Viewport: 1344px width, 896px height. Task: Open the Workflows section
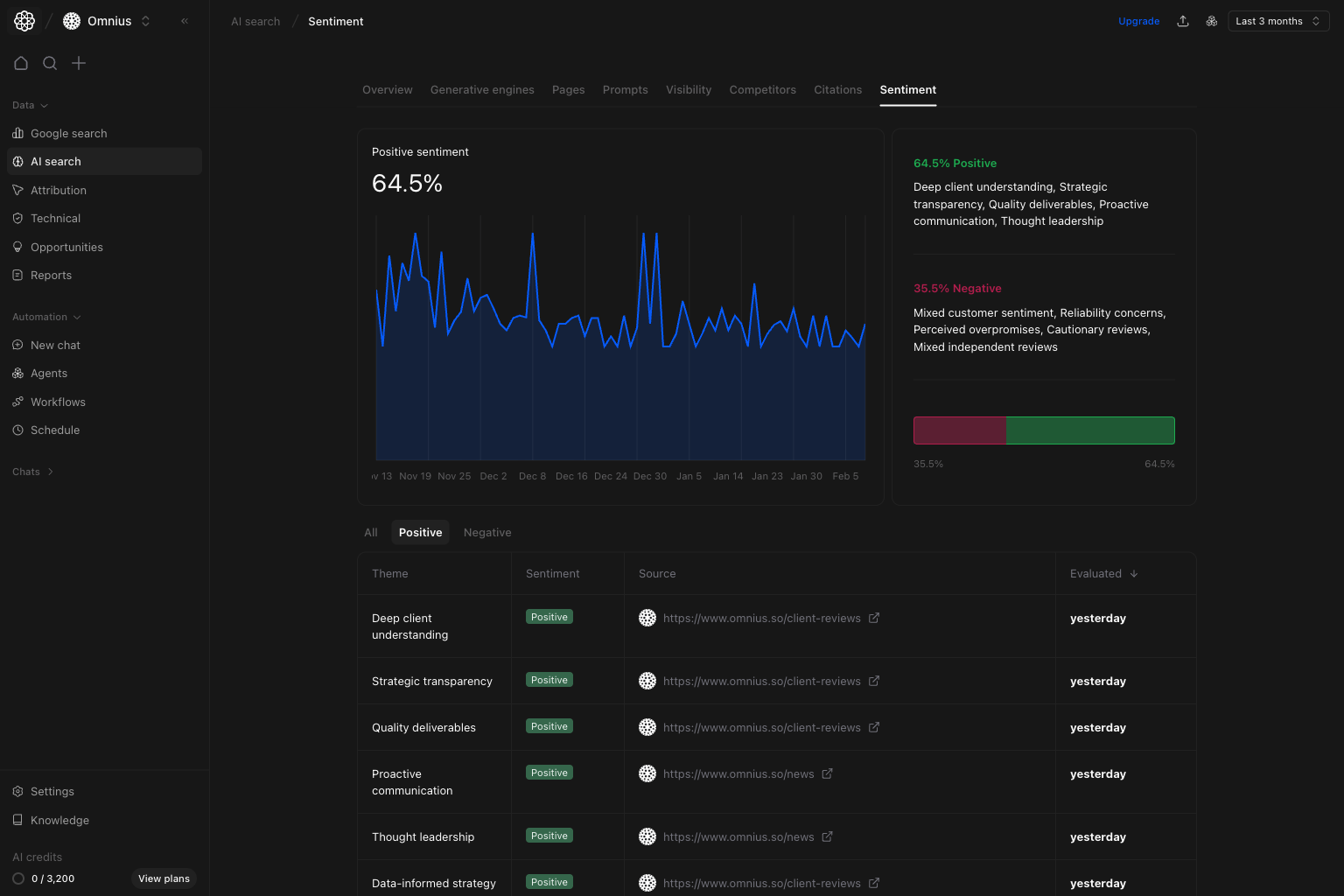click(x=58, y=402)
